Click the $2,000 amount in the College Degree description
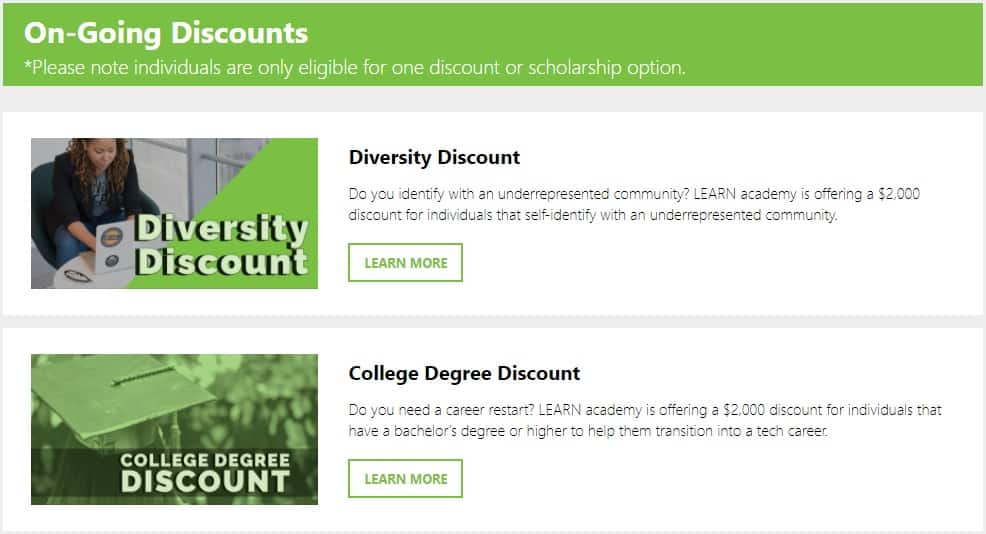 pyautogui.click(x=744, y=410)
